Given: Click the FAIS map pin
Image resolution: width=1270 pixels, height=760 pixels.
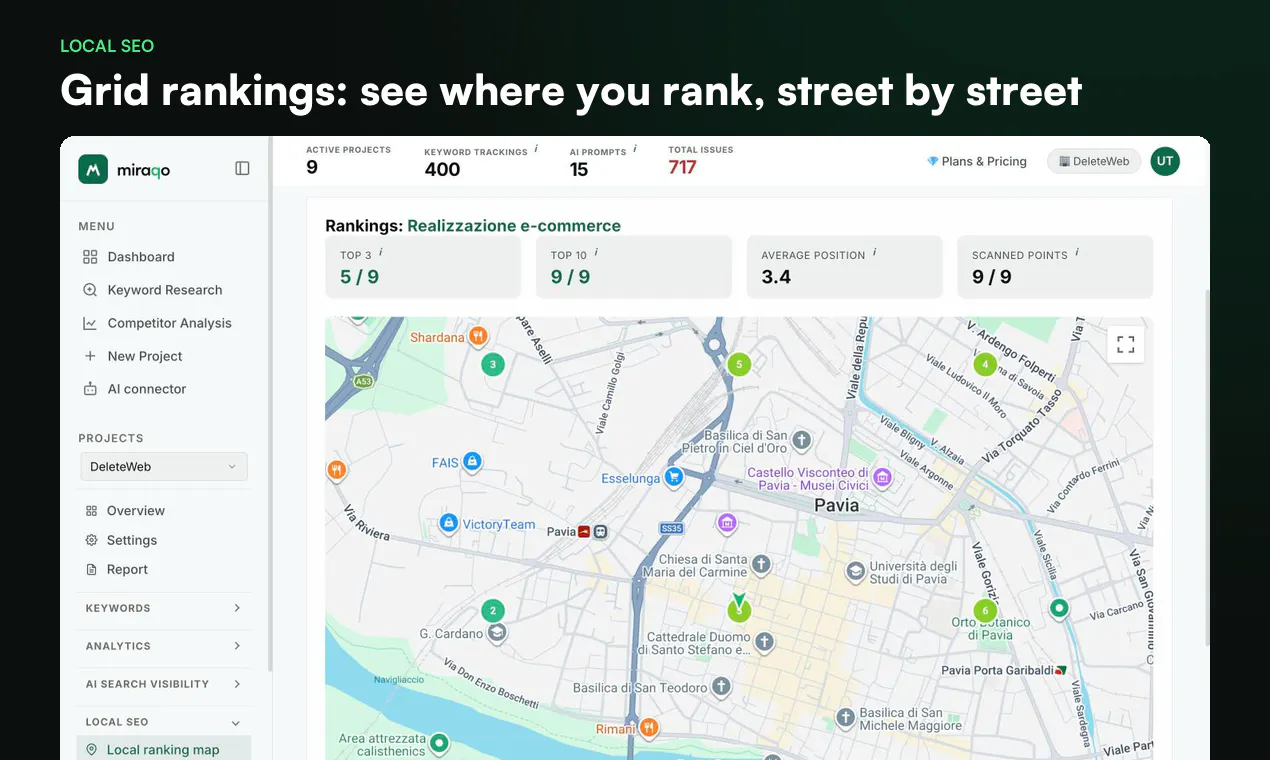Looking at the screenshot, I should pyautogui.click(x=472, y=462).
